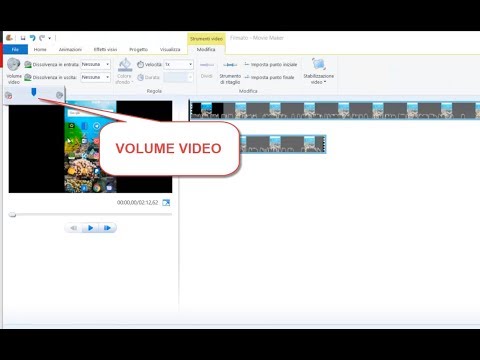Click the save icon in quick access toolbar
The image size is (480, 360).
[x=23, y=38]
